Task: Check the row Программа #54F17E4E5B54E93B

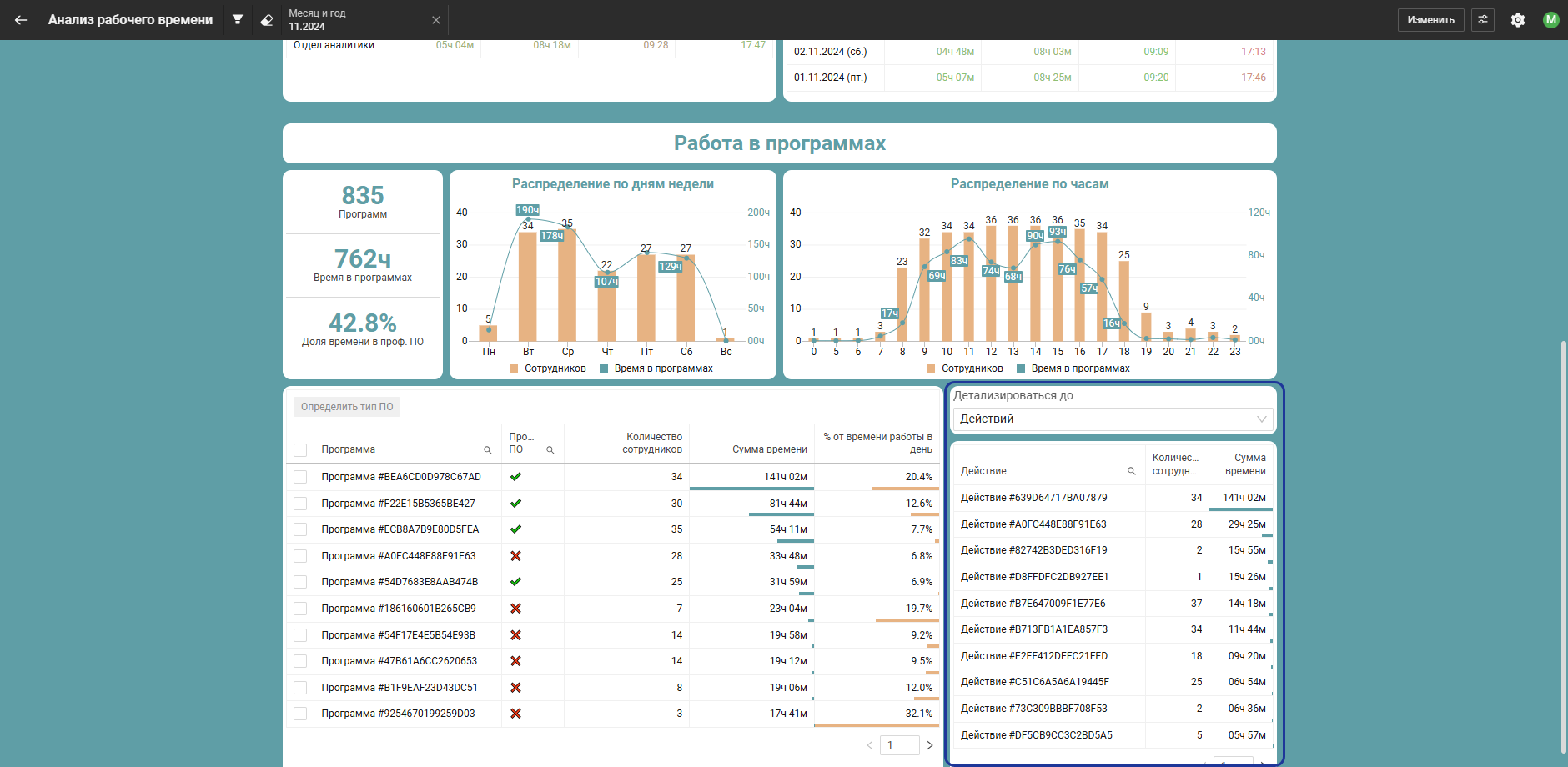Action: coord(300,635)
